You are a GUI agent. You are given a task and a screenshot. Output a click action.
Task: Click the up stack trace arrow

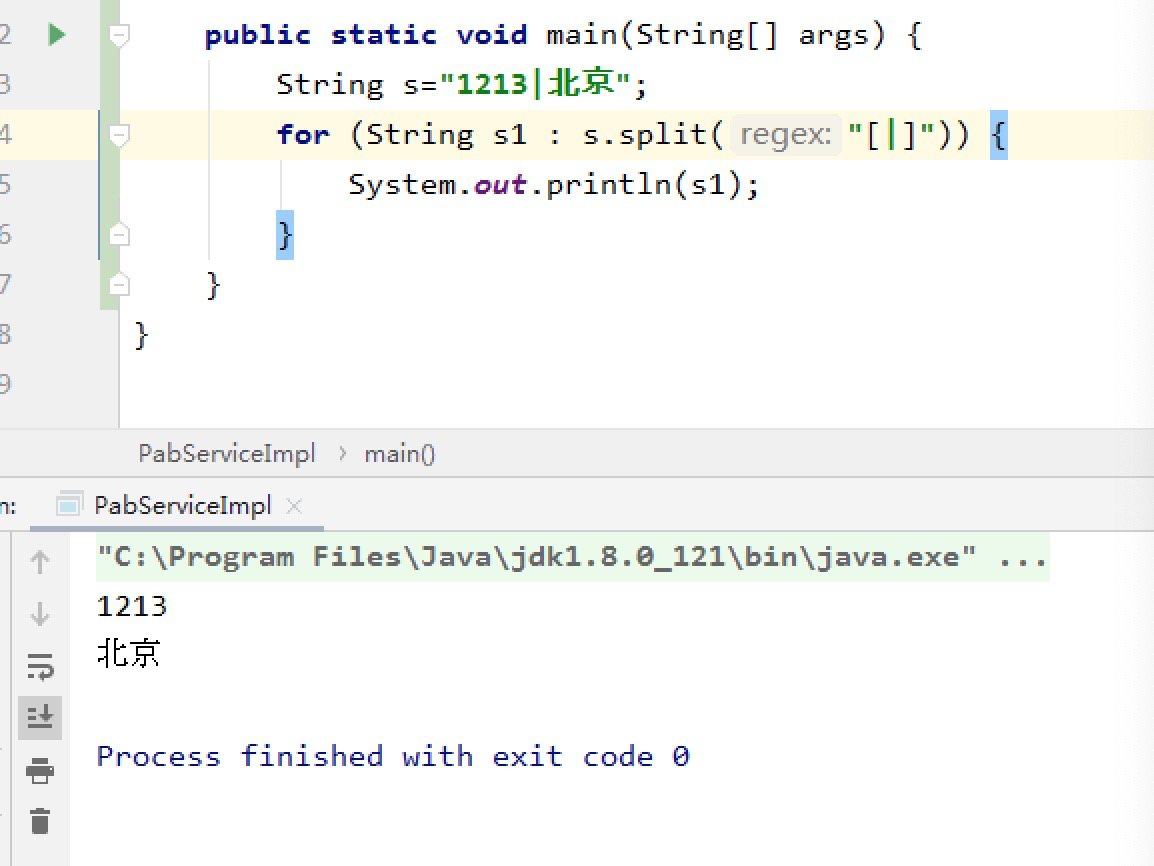40,561
